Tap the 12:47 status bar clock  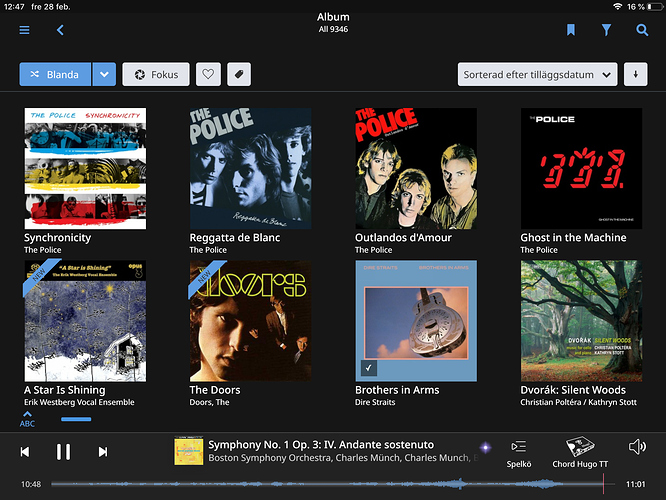coord(14,6)
